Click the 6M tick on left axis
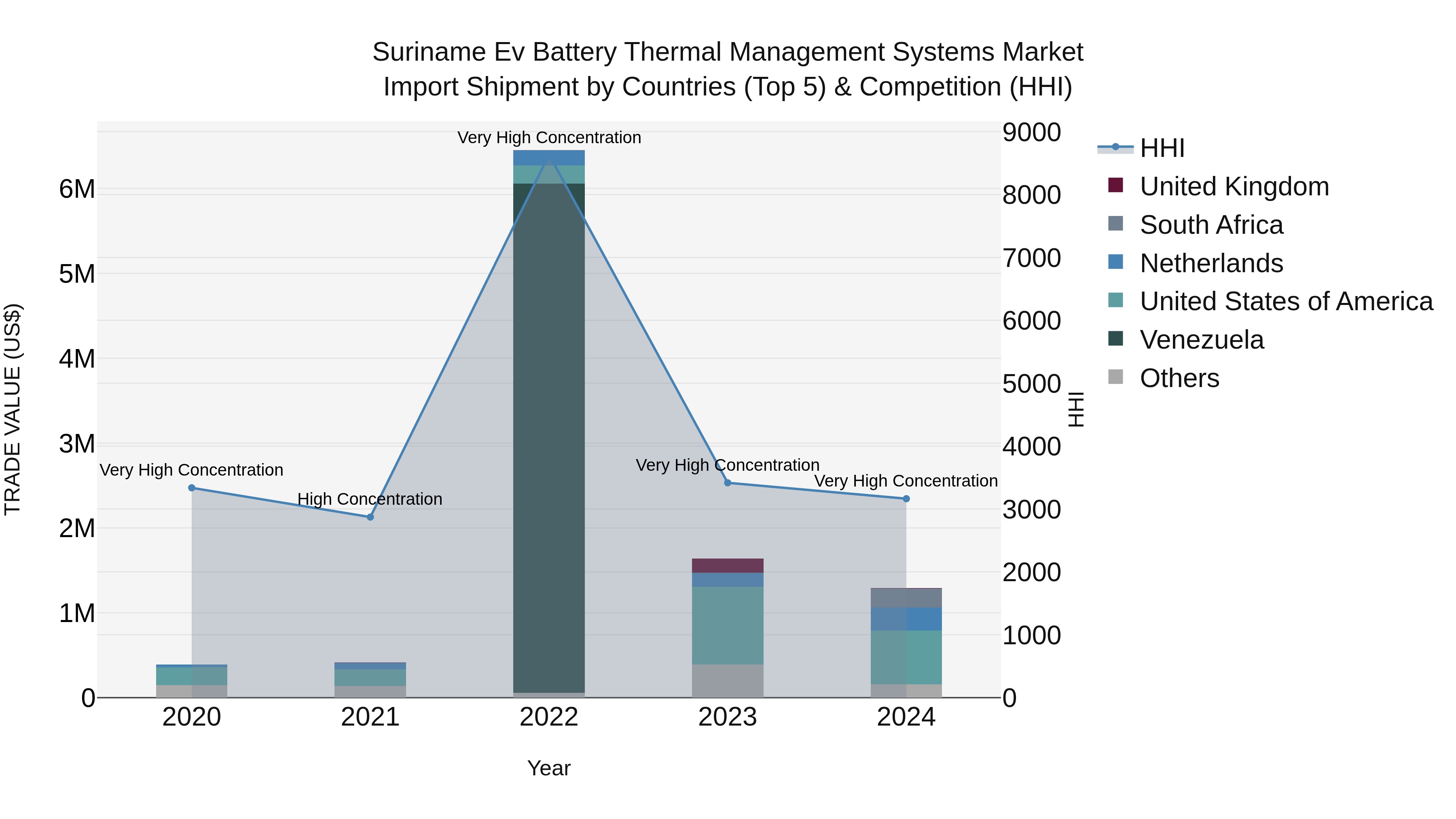The image size is (1456, 819). (x=77, y=189)
